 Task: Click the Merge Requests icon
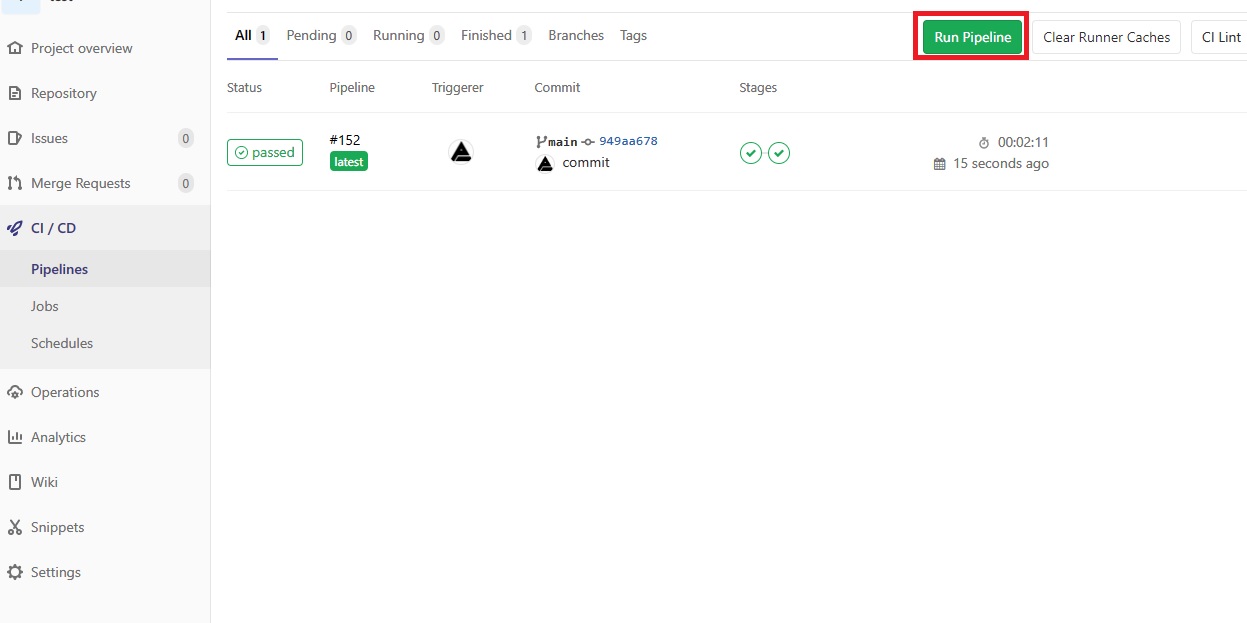pyautogui.click(x=14, y=183)
